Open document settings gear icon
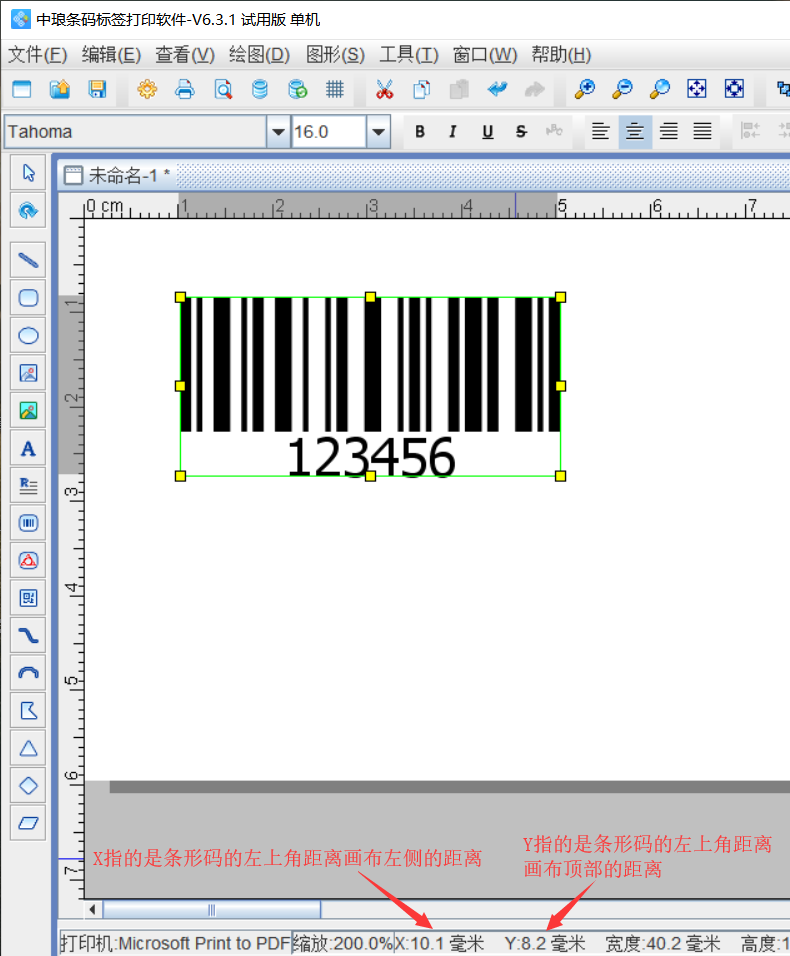Screen dimensions: 790x956 (x=147, y=90)
